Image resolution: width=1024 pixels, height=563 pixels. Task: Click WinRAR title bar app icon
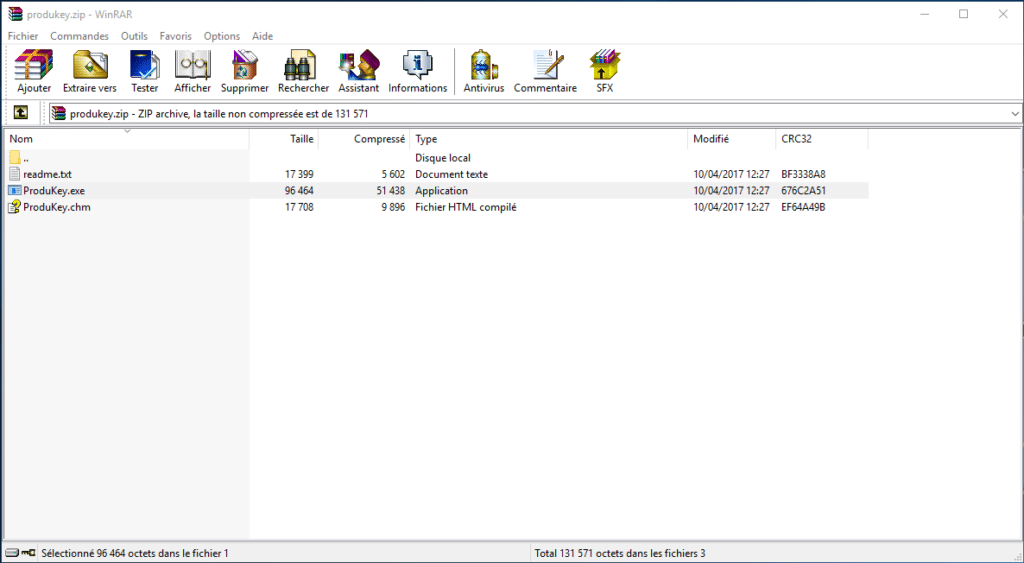click(16, 14)
